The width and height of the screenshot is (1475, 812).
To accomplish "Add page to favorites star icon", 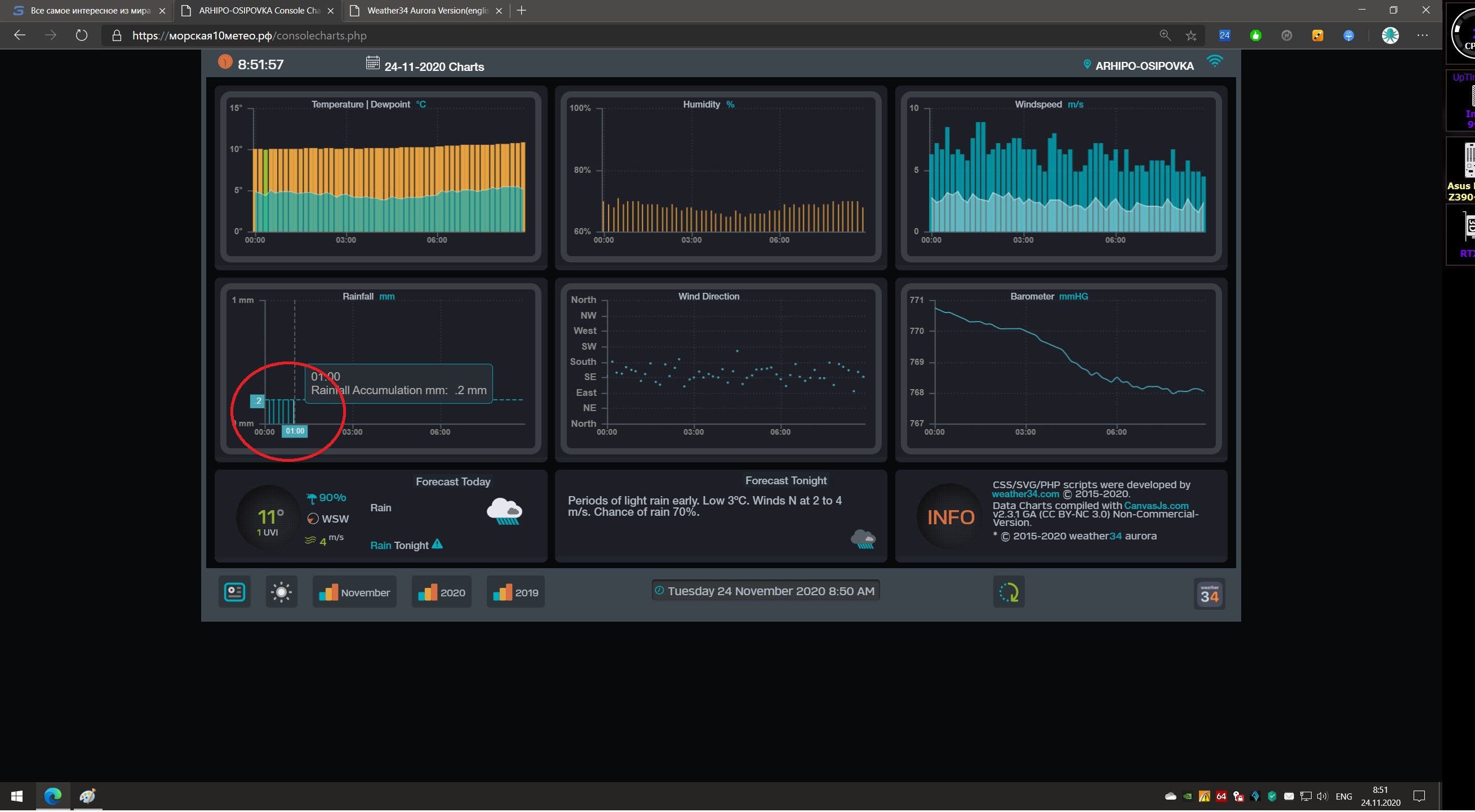I will coord(1192,35).
